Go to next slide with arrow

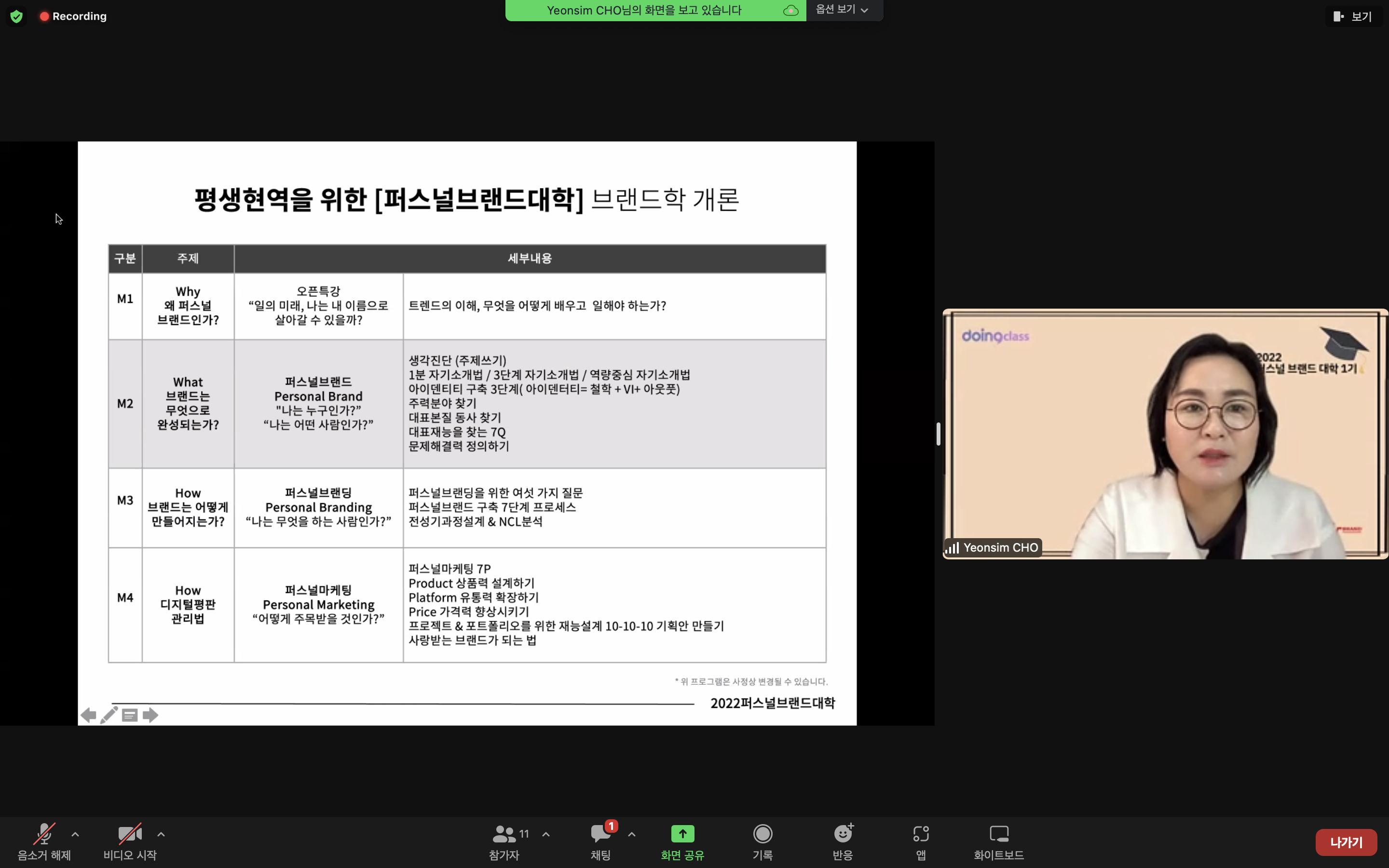150,715
